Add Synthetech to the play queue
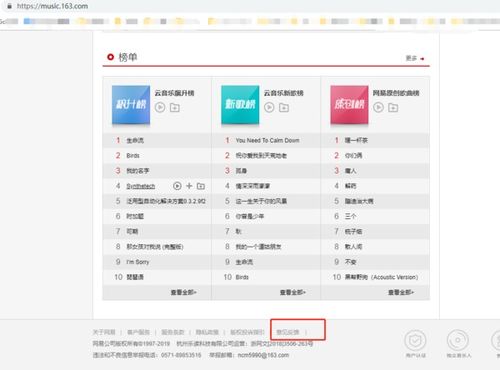 click(x=189, y=186)
